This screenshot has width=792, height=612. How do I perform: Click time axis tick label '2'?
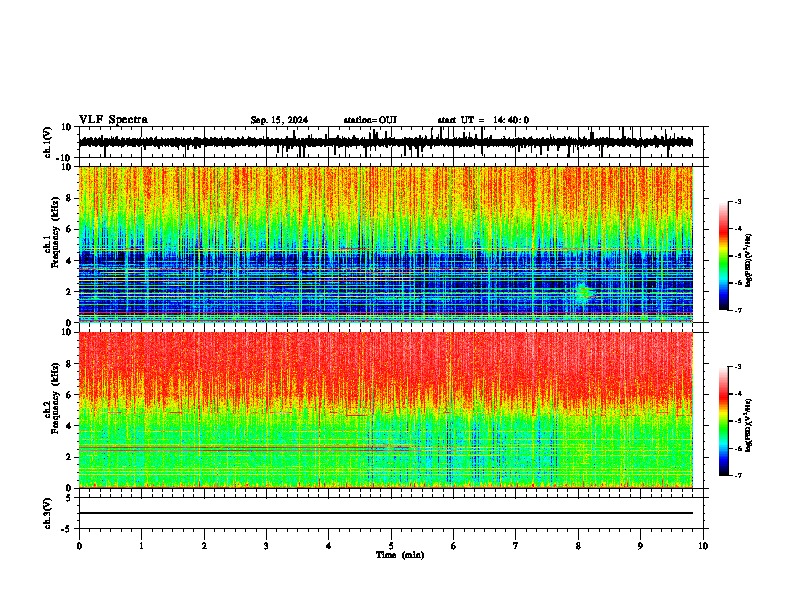[204, 546]
